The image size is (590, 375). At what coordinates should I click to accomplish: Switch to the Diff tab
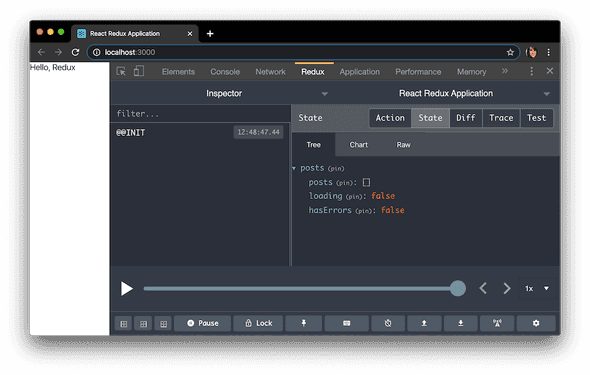466,118
